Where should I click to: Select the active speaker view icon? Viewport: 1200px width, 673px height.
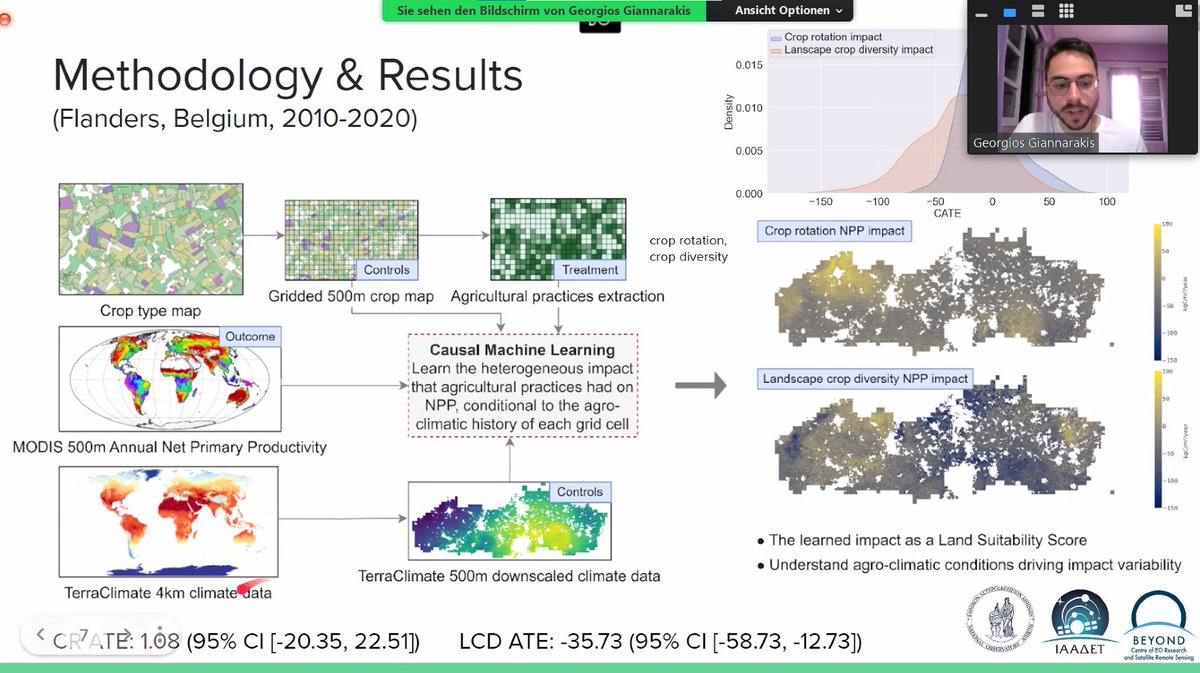[1009, 12]
